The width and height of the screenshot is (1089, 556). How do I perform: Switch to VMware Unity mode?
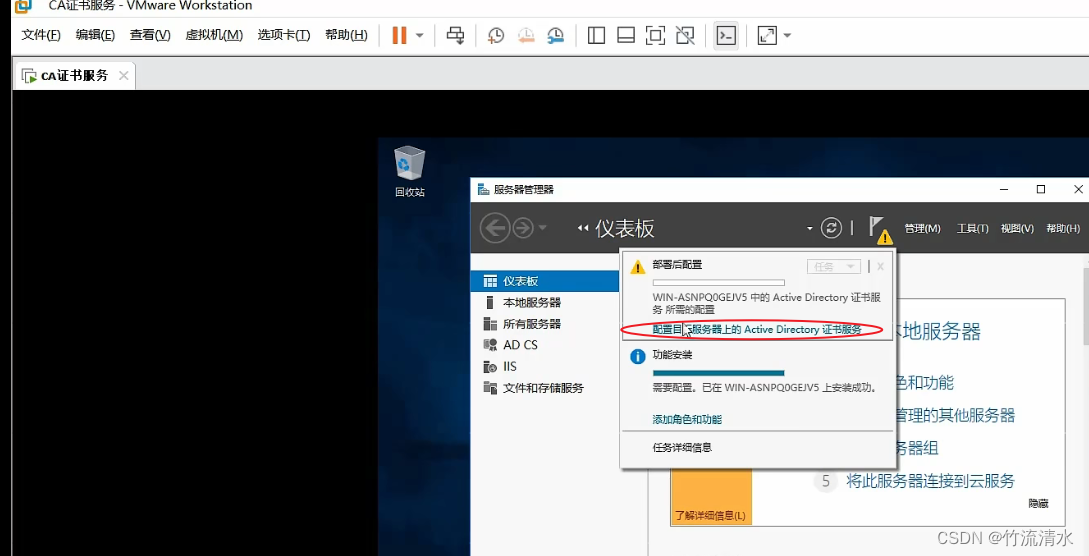click(x=685, y=35)
